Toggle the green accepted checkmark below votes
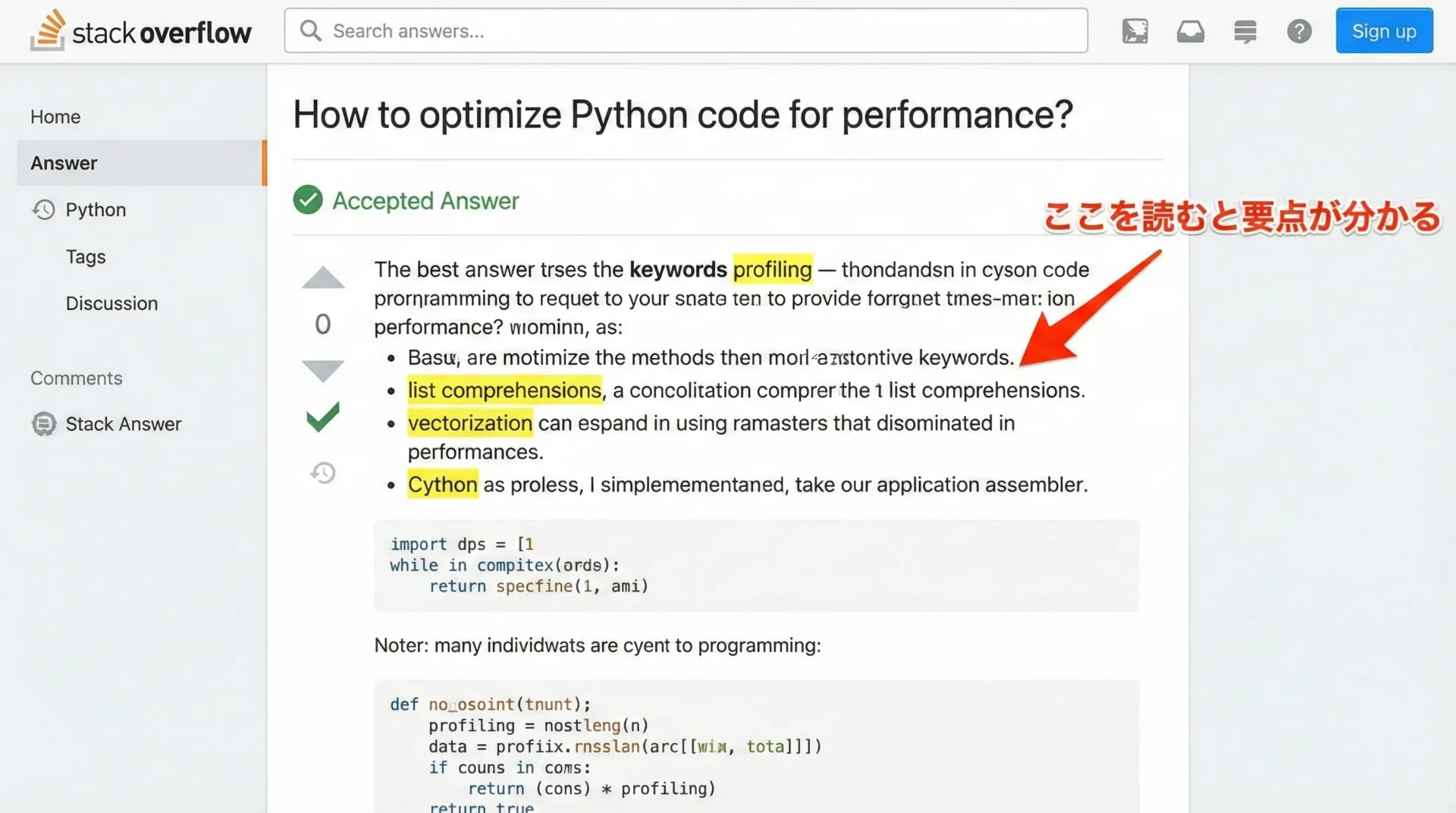The image size is (1456, 813). [x=323, y=417]
